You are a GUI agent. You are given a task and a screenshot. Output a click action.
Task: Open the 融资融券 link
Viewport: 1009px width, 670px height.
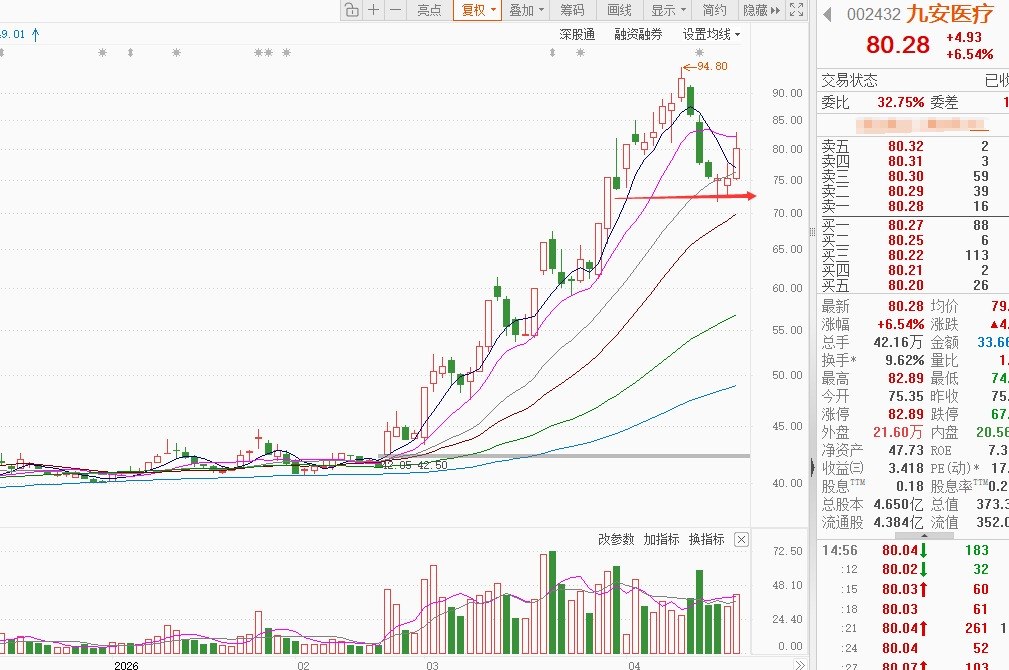pyautogui.click(x=638, y=34)
